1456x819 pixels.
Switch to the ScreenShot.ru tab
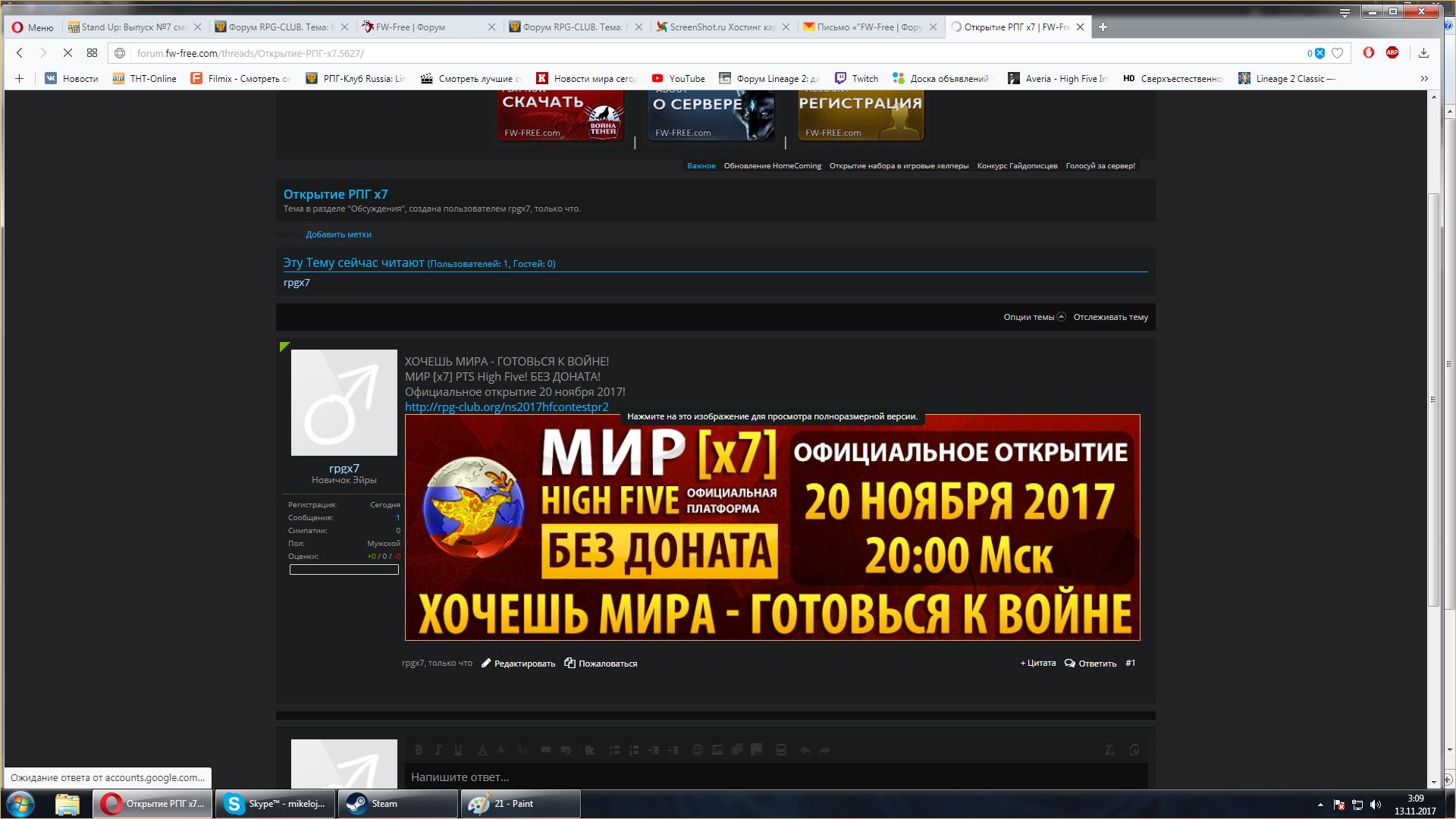(x=721, y=27)
